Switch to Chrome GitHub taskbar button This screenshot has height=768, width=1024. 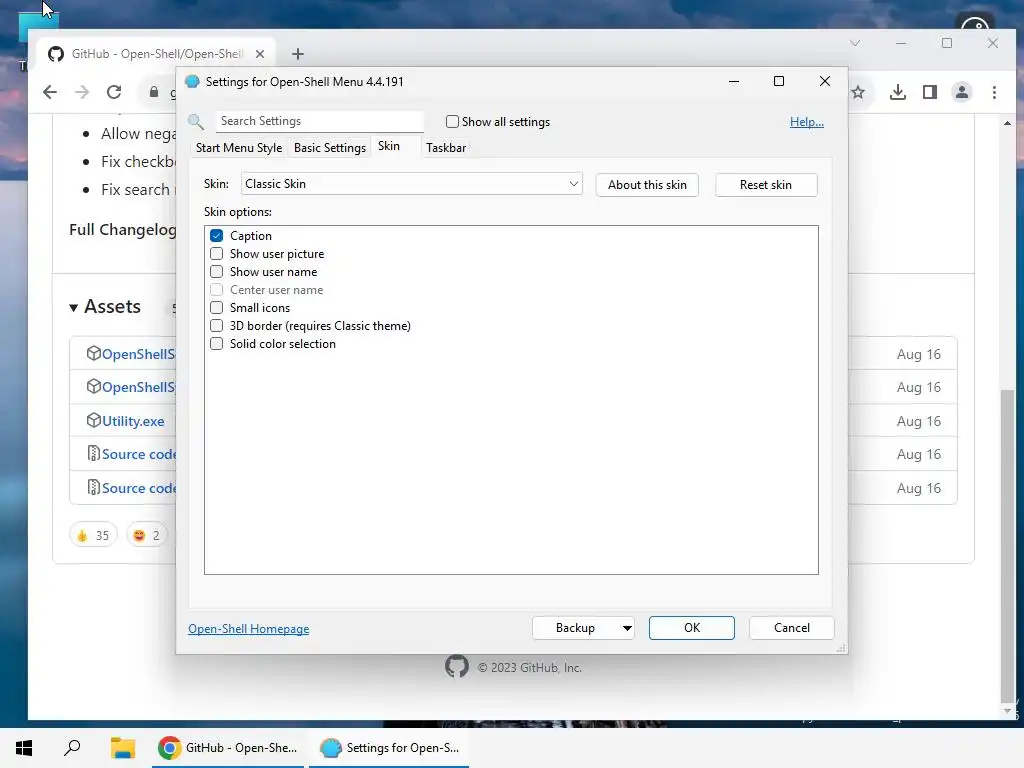228,748
